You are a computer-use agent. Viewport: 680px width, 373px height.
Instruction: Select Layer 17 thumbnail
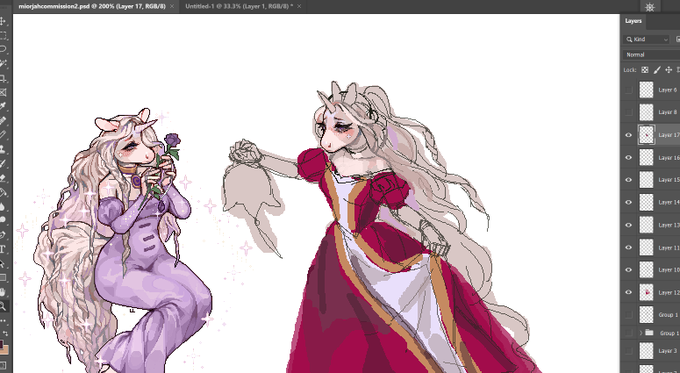[x=646, y=135]
